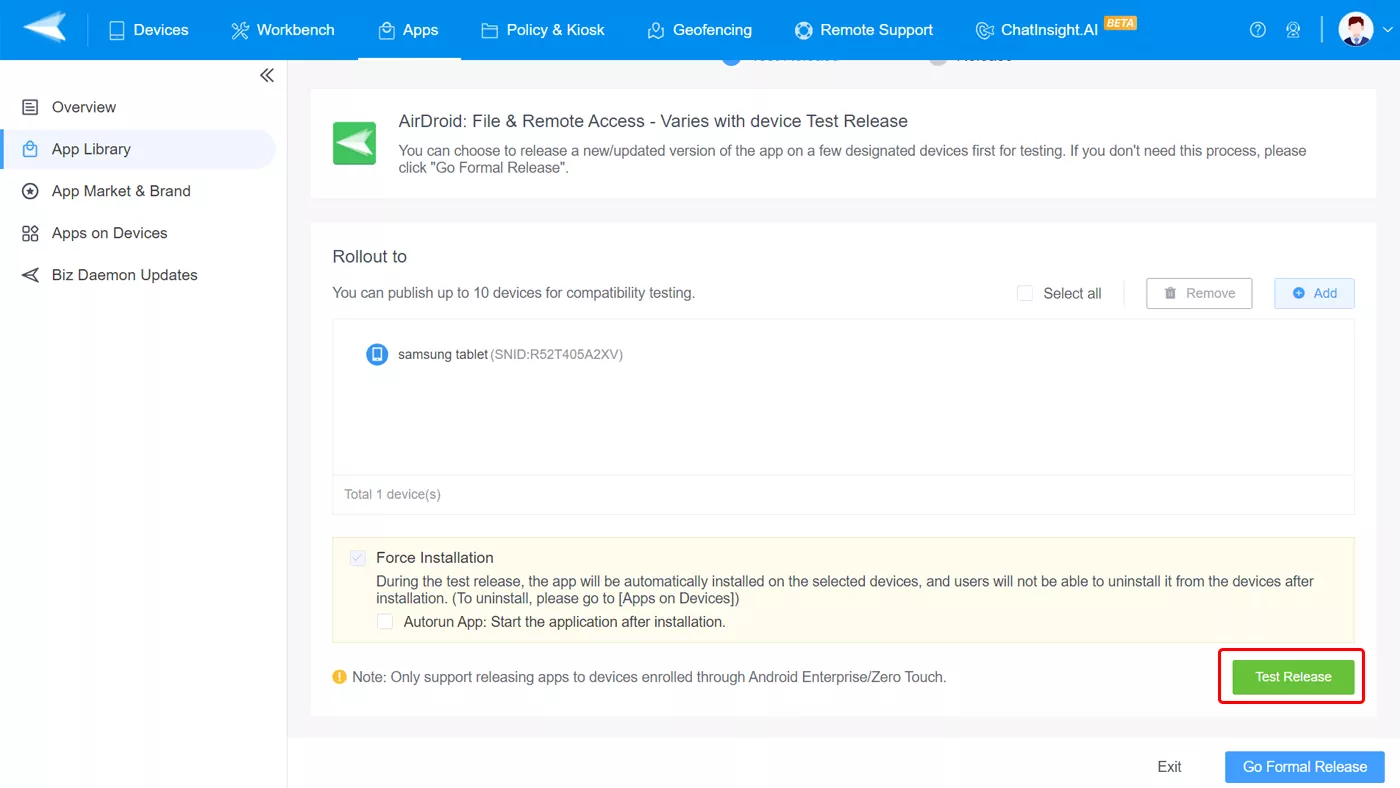
Task: Click the Total 1 device(s) text
Action: 392,494
